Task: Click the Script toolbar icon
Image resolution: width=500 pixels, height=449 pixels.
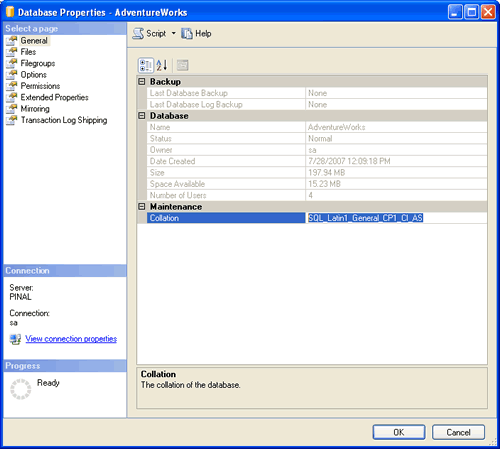Action: point(138,34)
